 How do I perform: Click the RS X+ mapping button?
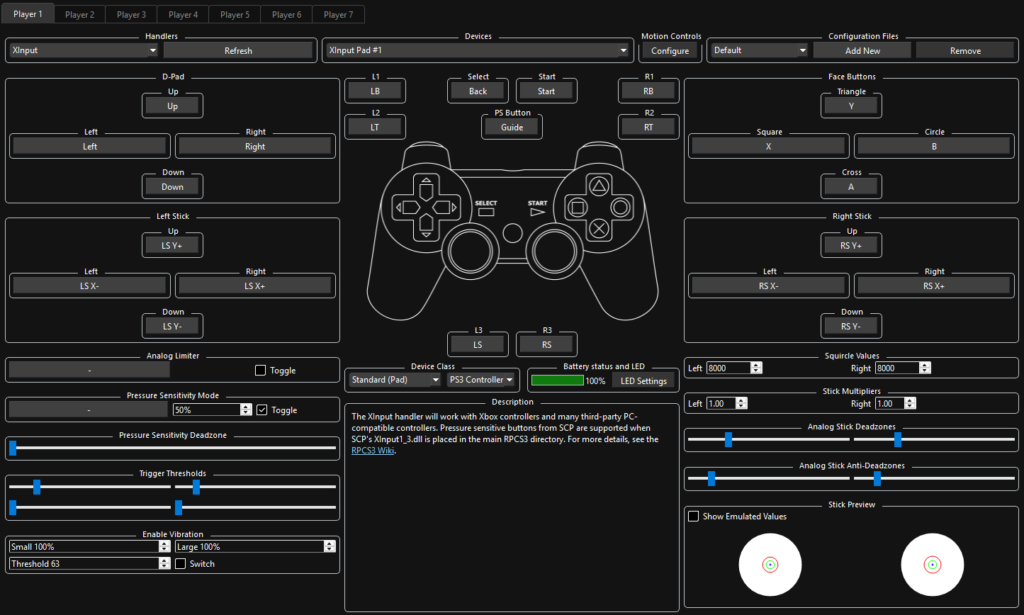934,286
